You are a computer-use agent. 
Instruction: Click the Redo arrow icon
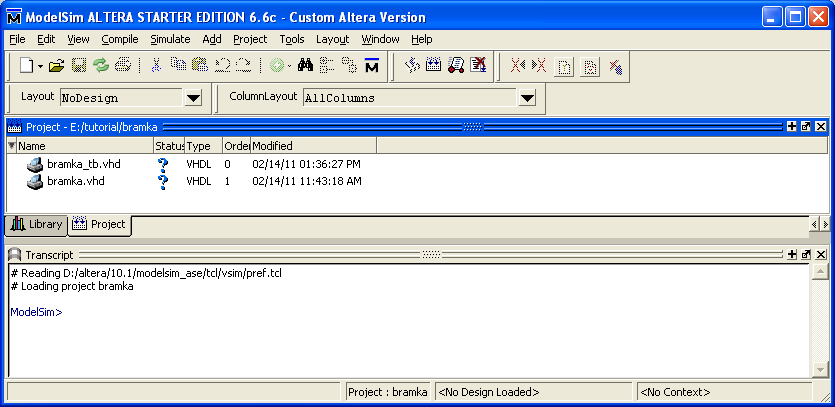(x=243, y=66)
